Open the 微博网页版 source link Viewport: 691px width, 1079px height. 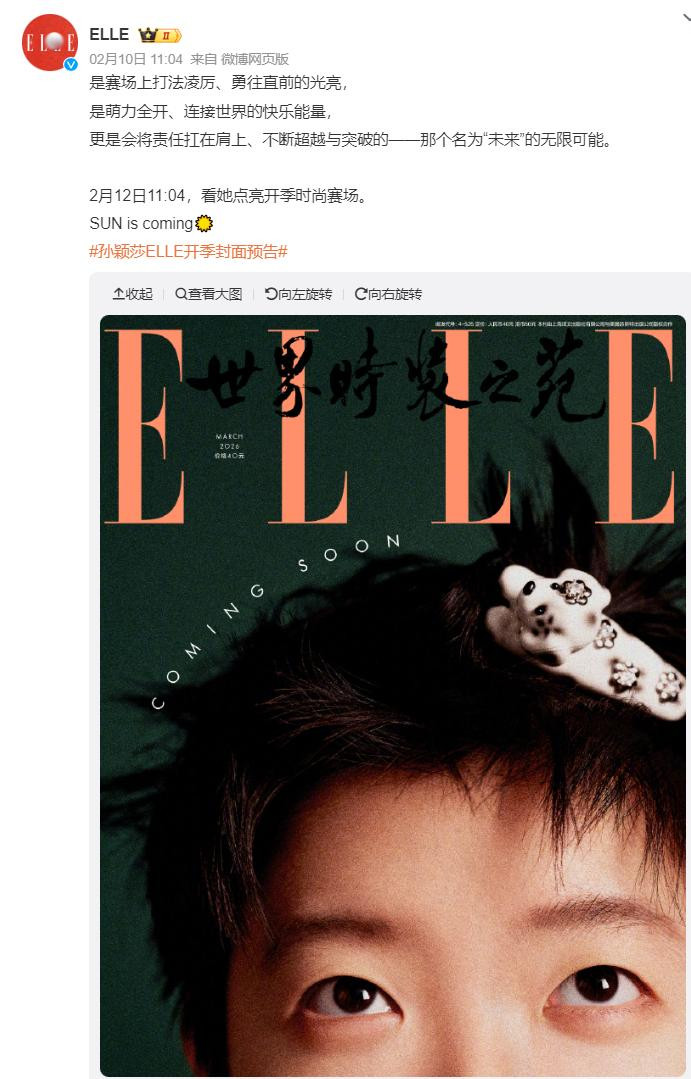255,59
